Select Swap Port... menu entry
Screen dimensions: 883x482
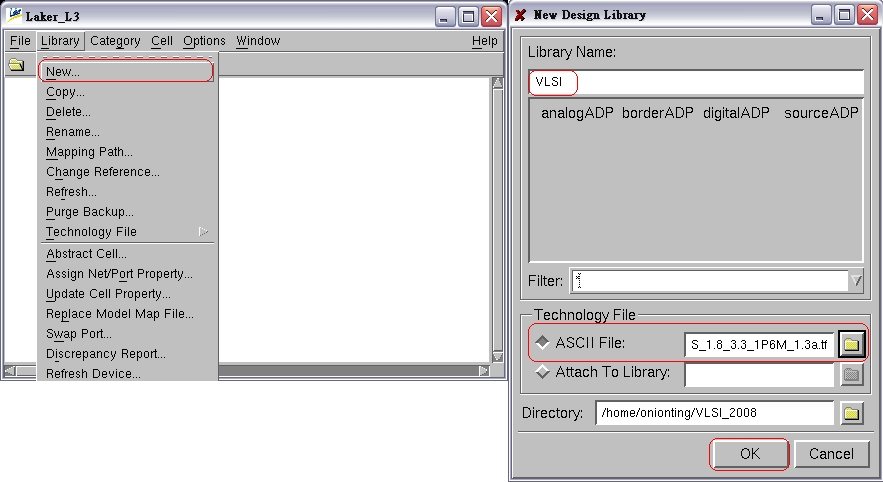[x=126, y=333]
